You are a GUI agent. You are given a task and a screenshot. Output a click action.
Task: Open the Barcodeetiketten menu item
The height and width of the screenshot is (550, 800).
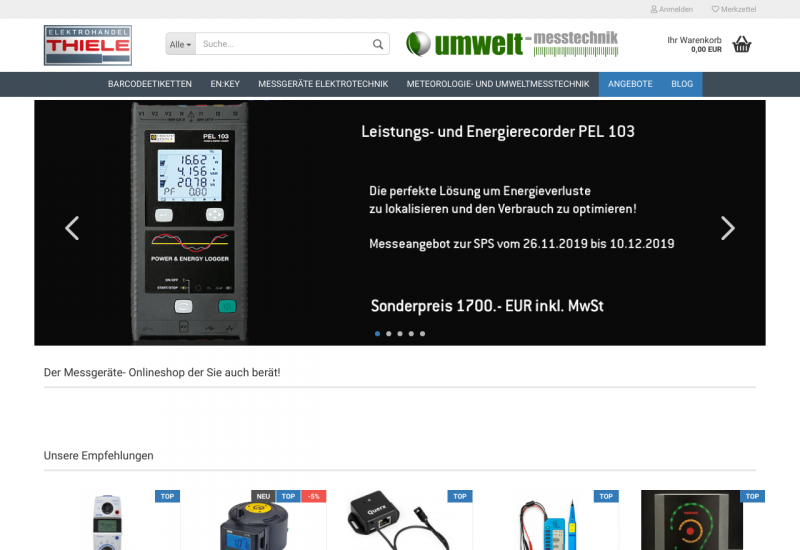click(x=150, y=84)
